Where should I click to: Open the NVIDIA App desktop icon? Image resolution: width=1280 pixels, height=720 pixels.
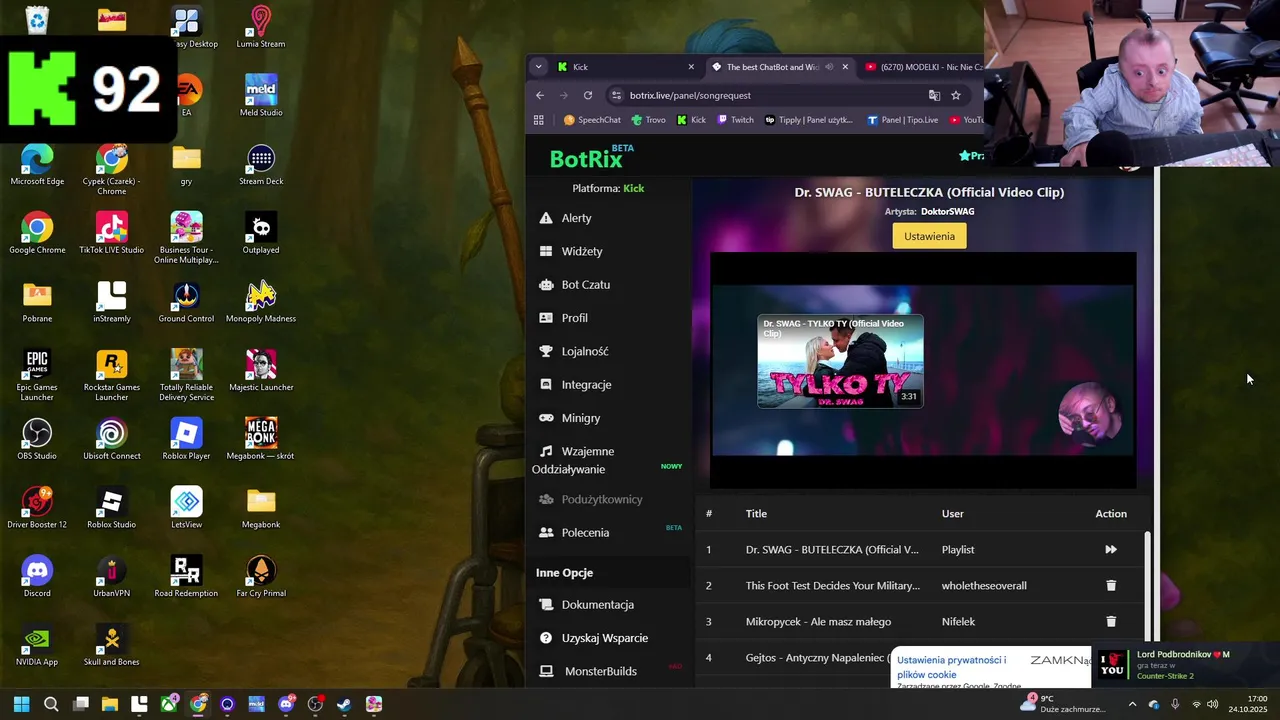(x=37, y=646)
